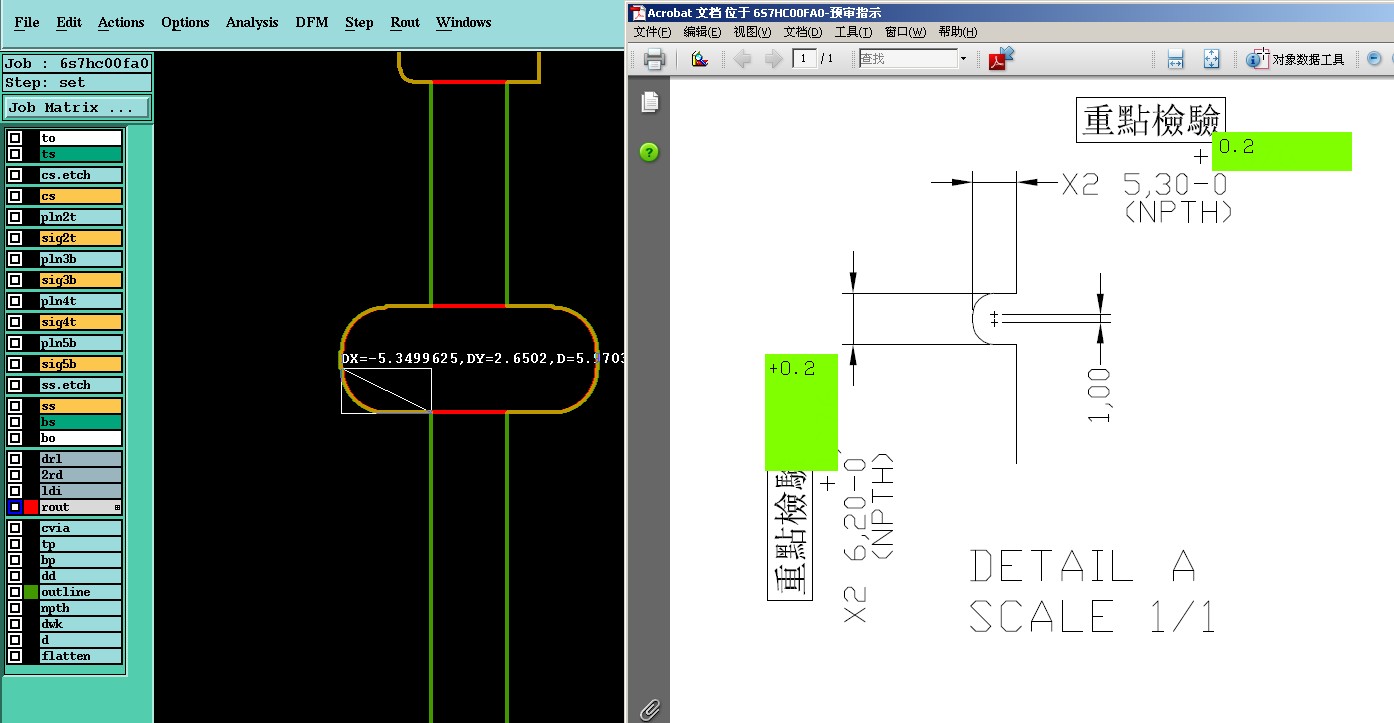This screenshot has width=1394, height=723.
Task: Select the object data tool icon
Action: (x=1258, y=59)
